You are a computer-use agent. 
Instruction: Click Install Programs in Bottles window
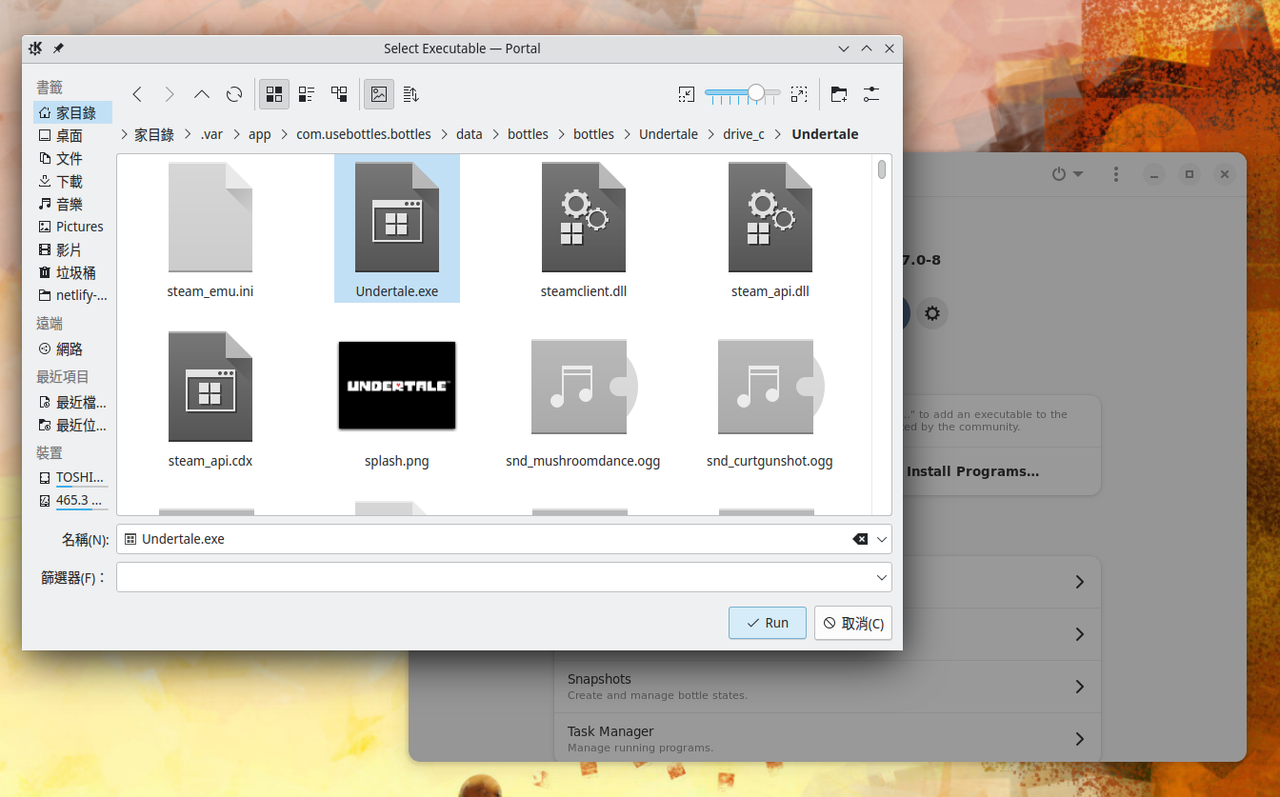(x=972, y=471)
